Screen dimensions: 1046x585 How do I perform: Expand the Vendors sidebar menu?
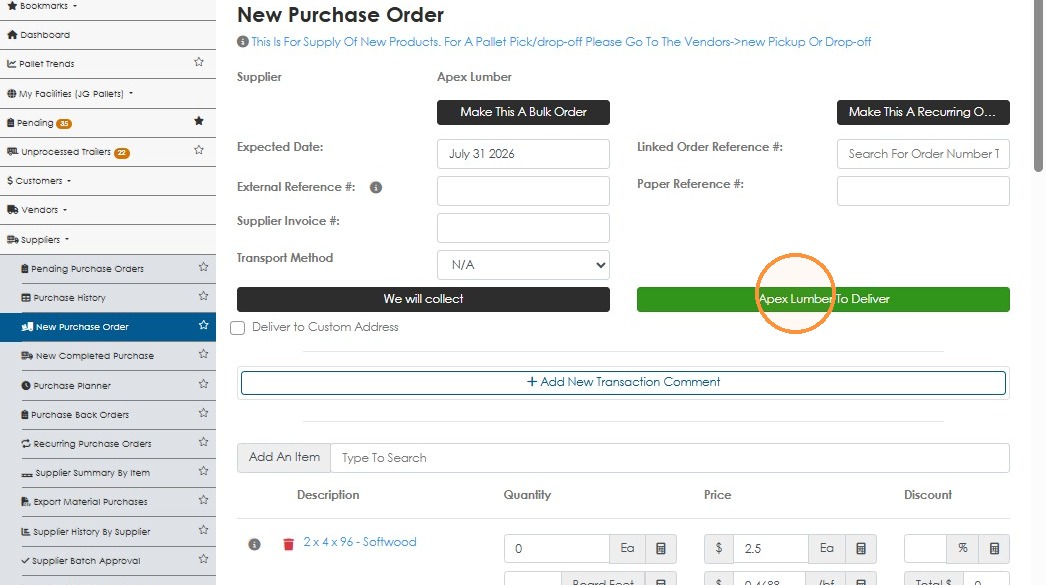click(37, 209)
